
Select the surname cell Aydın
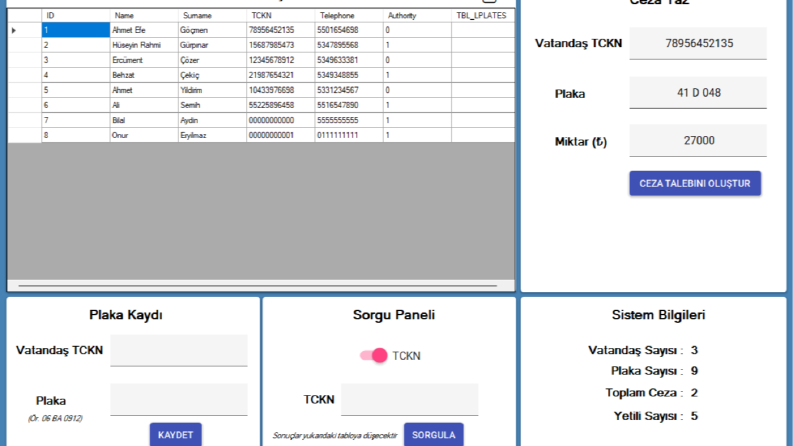(x=212, y=120)
